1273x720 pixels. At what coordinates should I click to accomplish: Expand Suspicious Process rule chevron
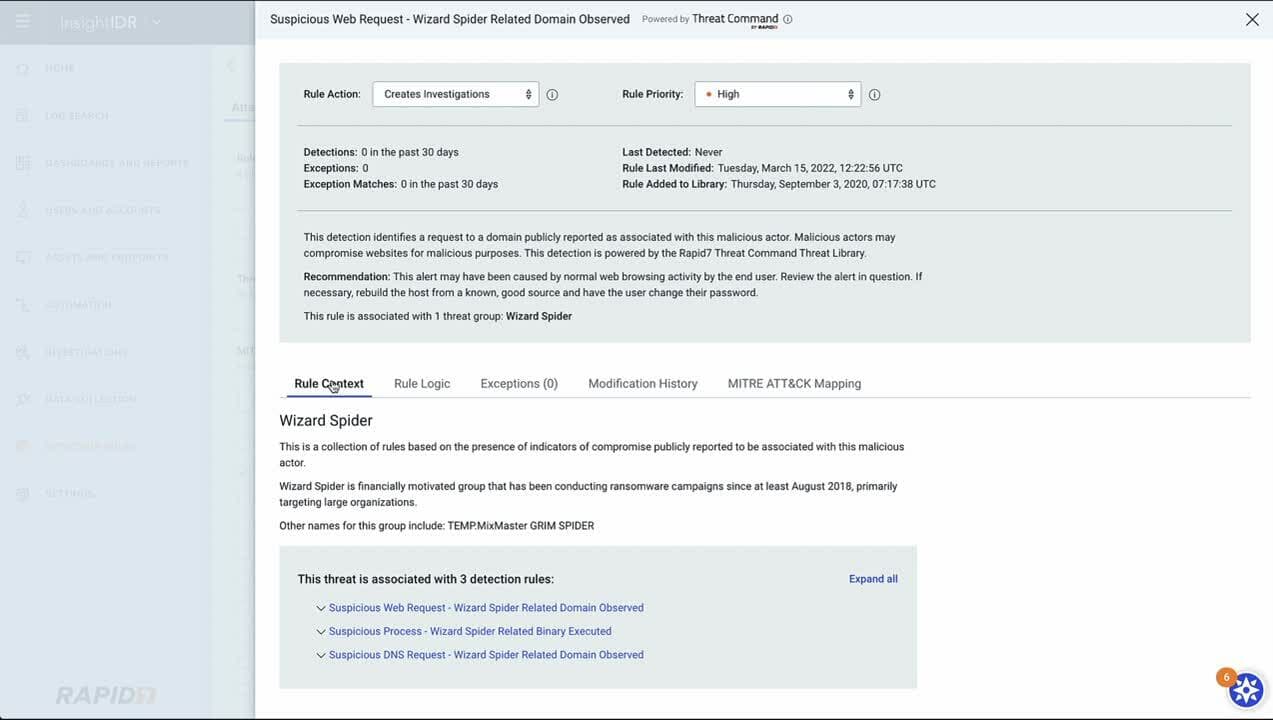pos(321,632)
